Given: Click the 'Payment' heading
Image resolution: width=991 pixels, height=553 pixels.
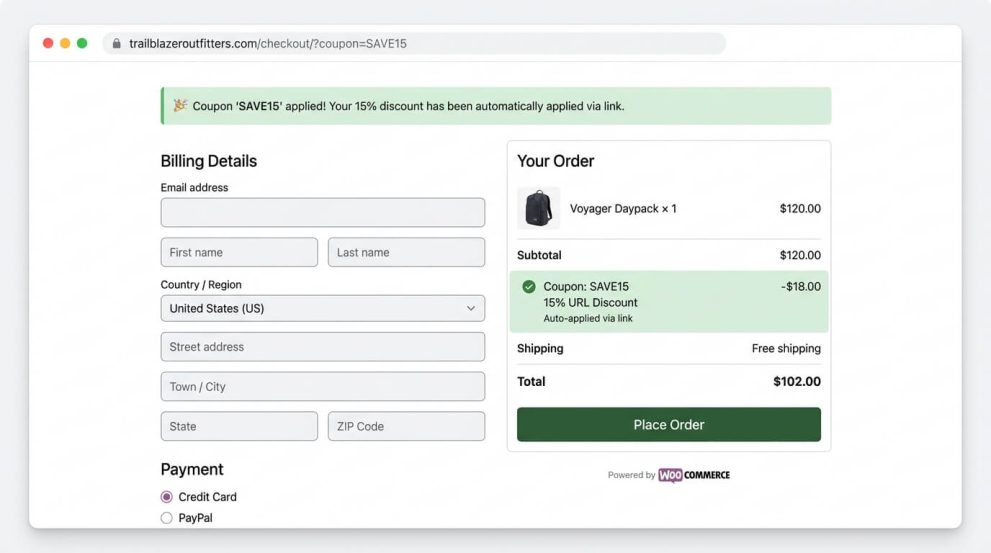Looking at the screenshot, I should tap(192, 470).
